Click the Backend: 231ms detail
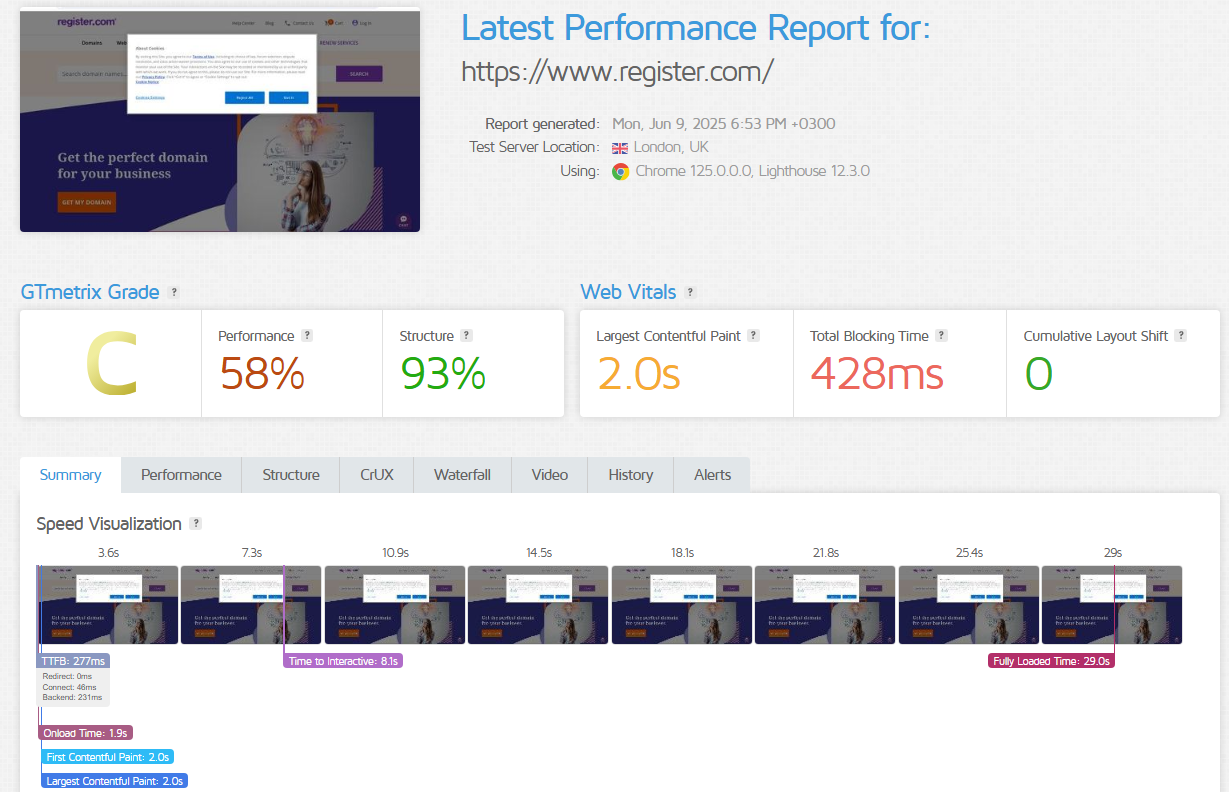Screen dimensions: 1229x792 pos(72,697)
